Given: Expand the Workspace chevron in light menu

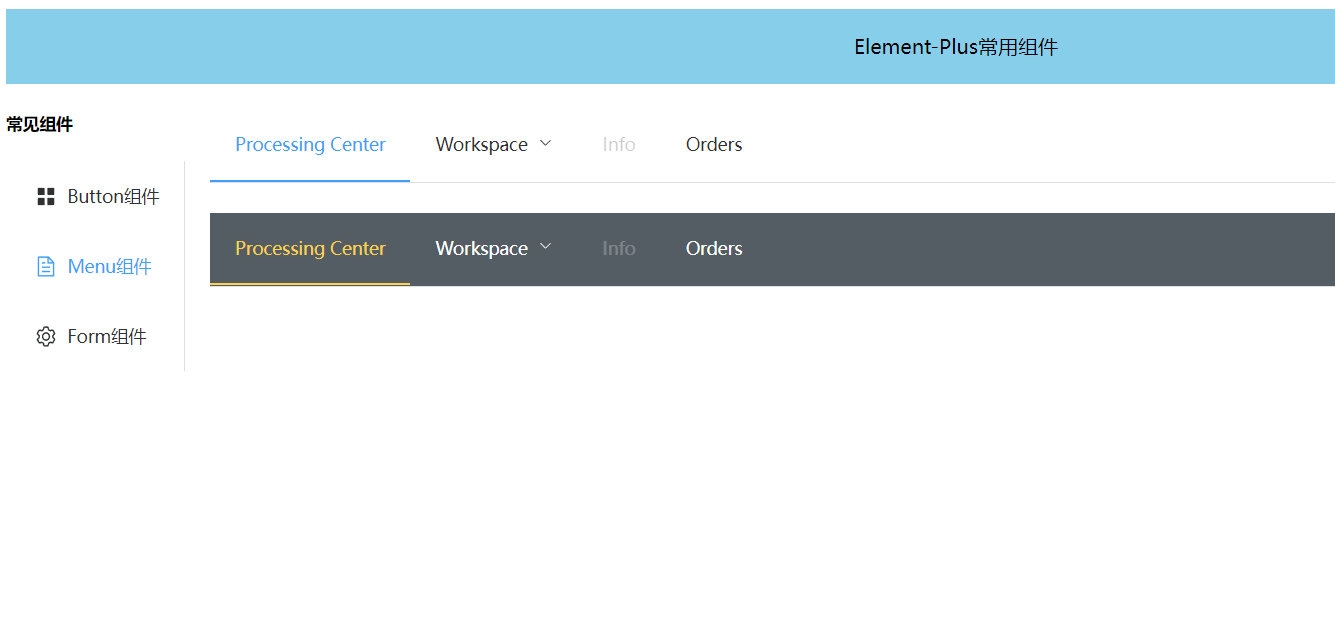Looking at the screenshot, I should pos(545,144).
